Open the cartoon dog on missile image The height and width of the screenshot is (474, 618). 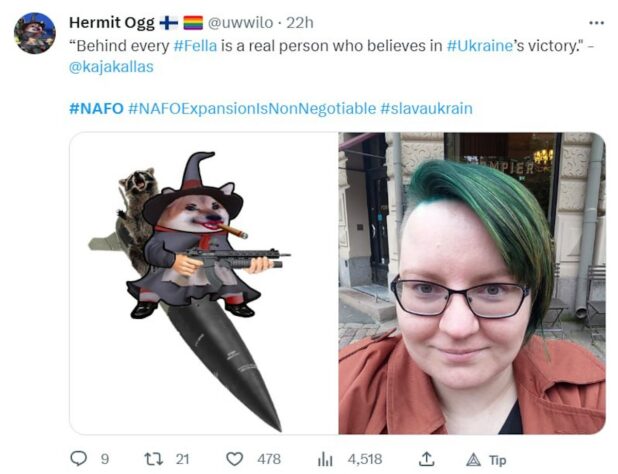(x=204, y=283)
